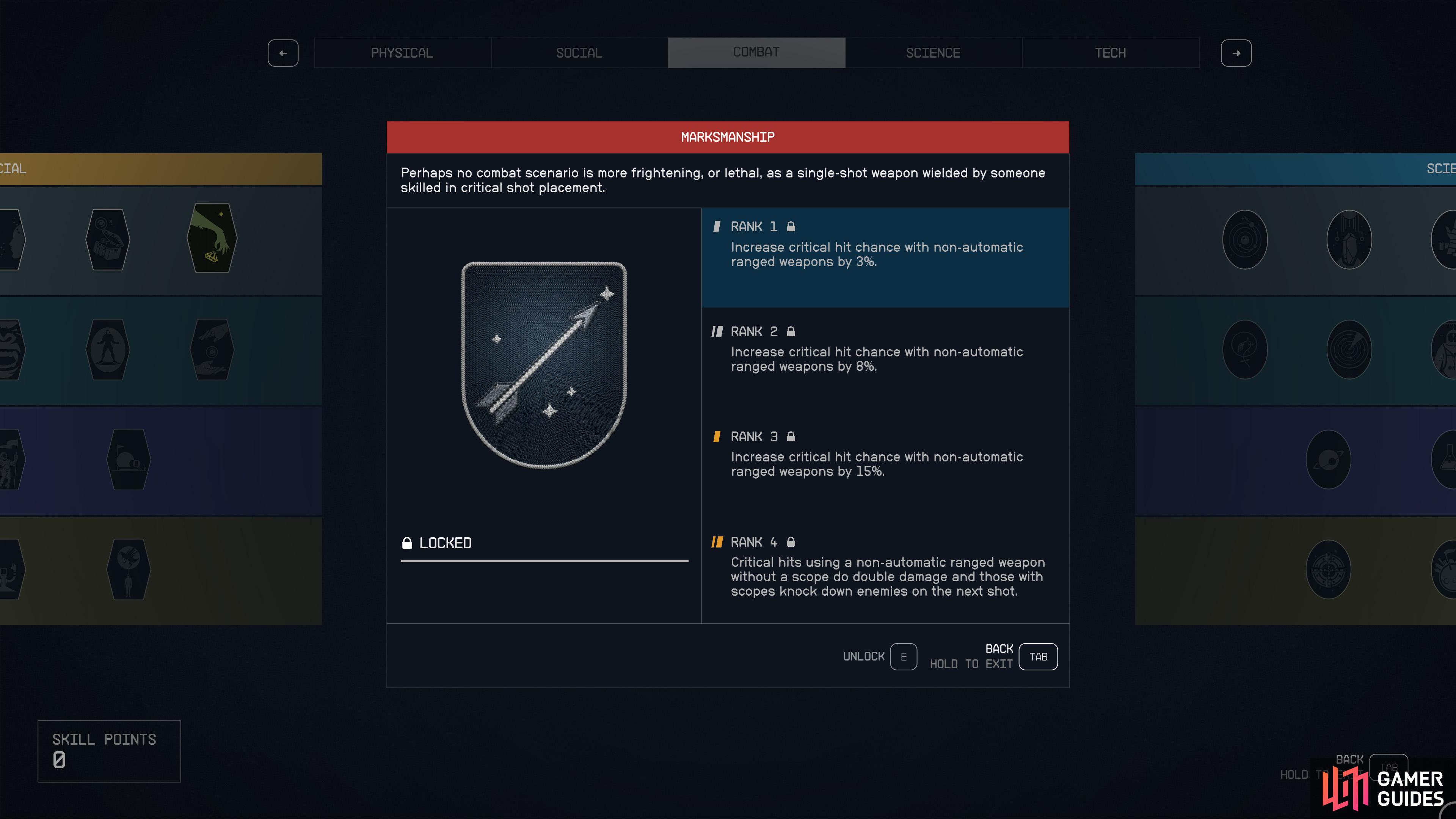The image size is (1456, 819).
Task: Select the two hands exchange skill badge
Action: tap(212, 349)
